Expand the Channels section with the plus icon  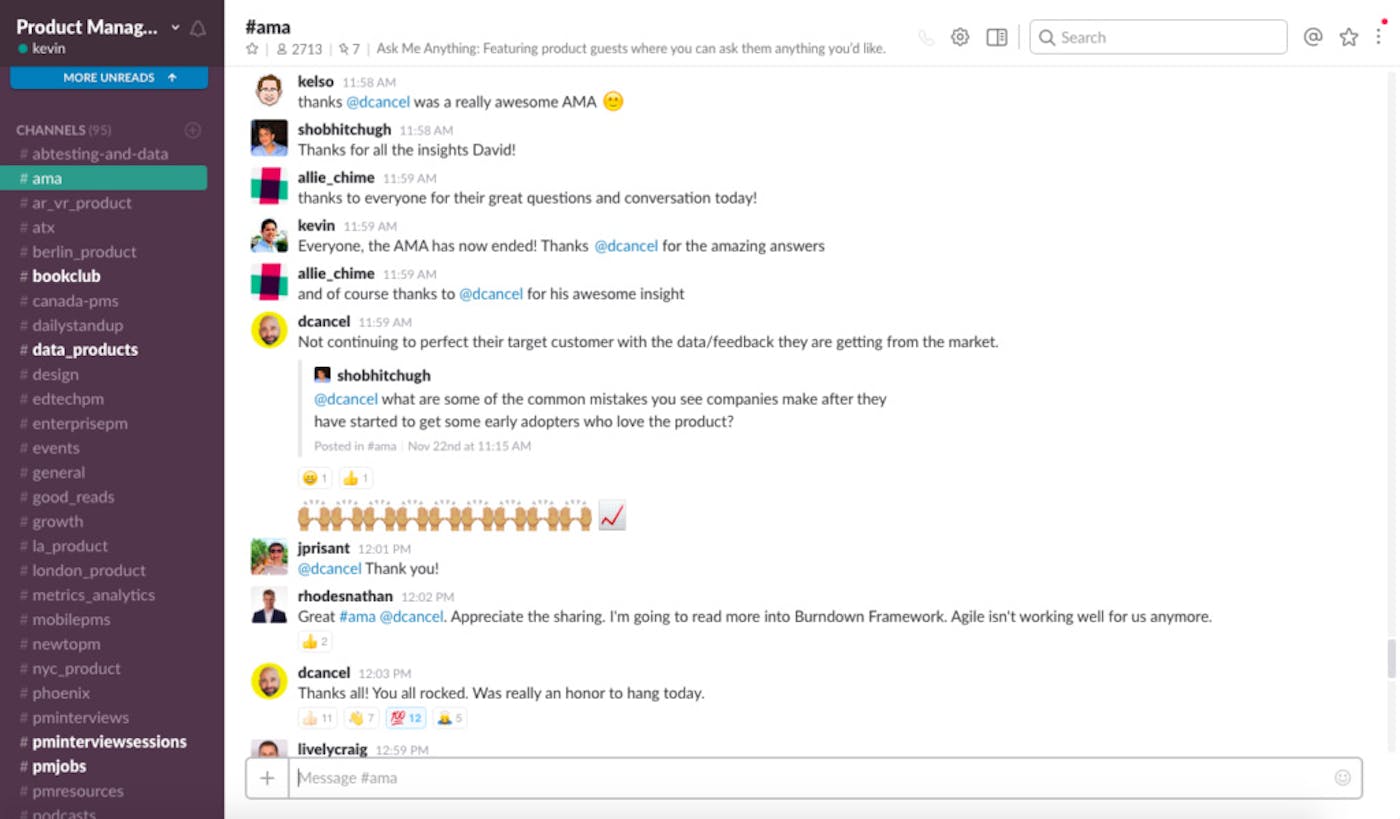pos(192,129)
